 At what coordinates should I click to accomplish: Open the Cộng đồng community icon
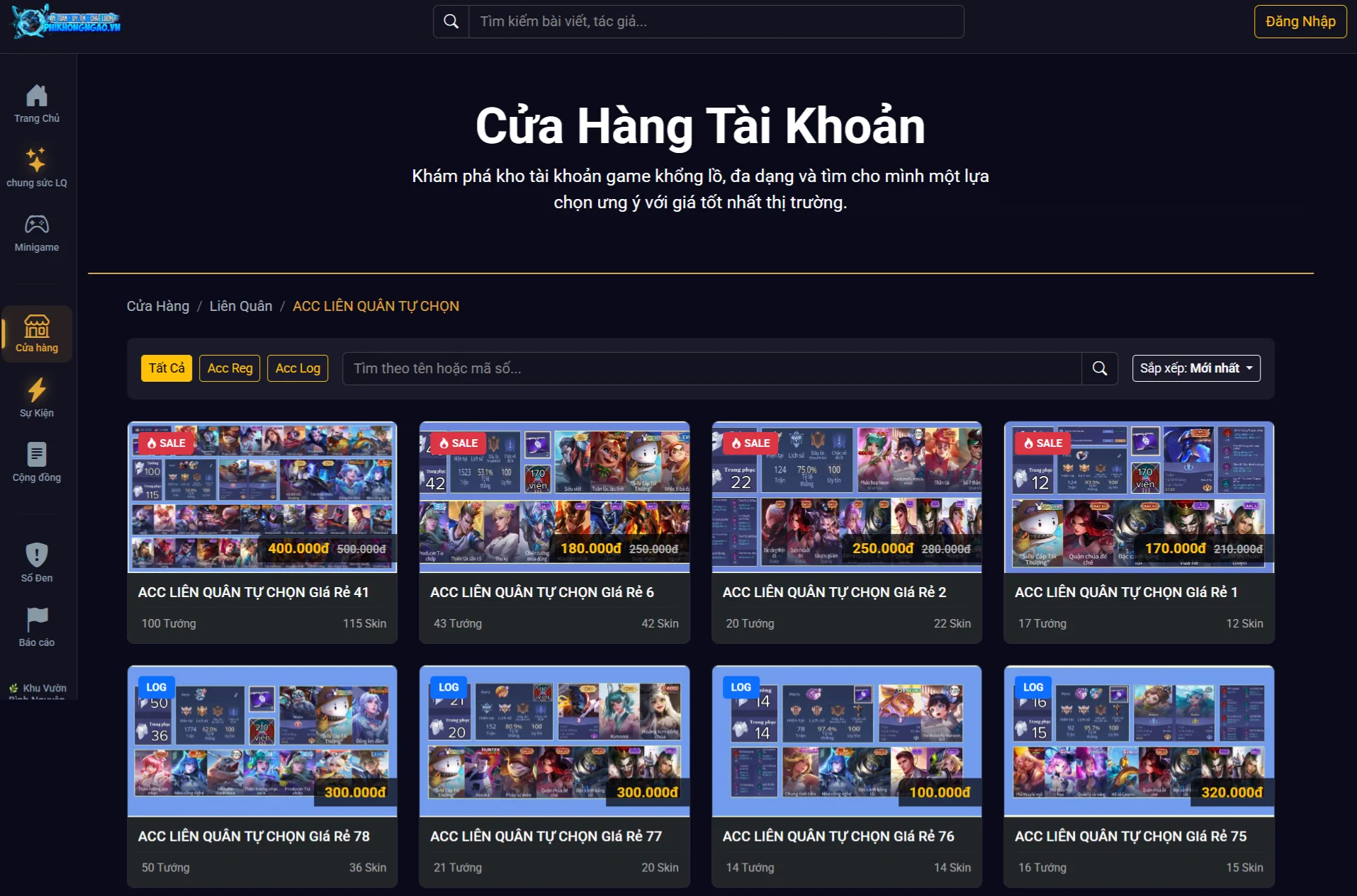click(36, 454)
